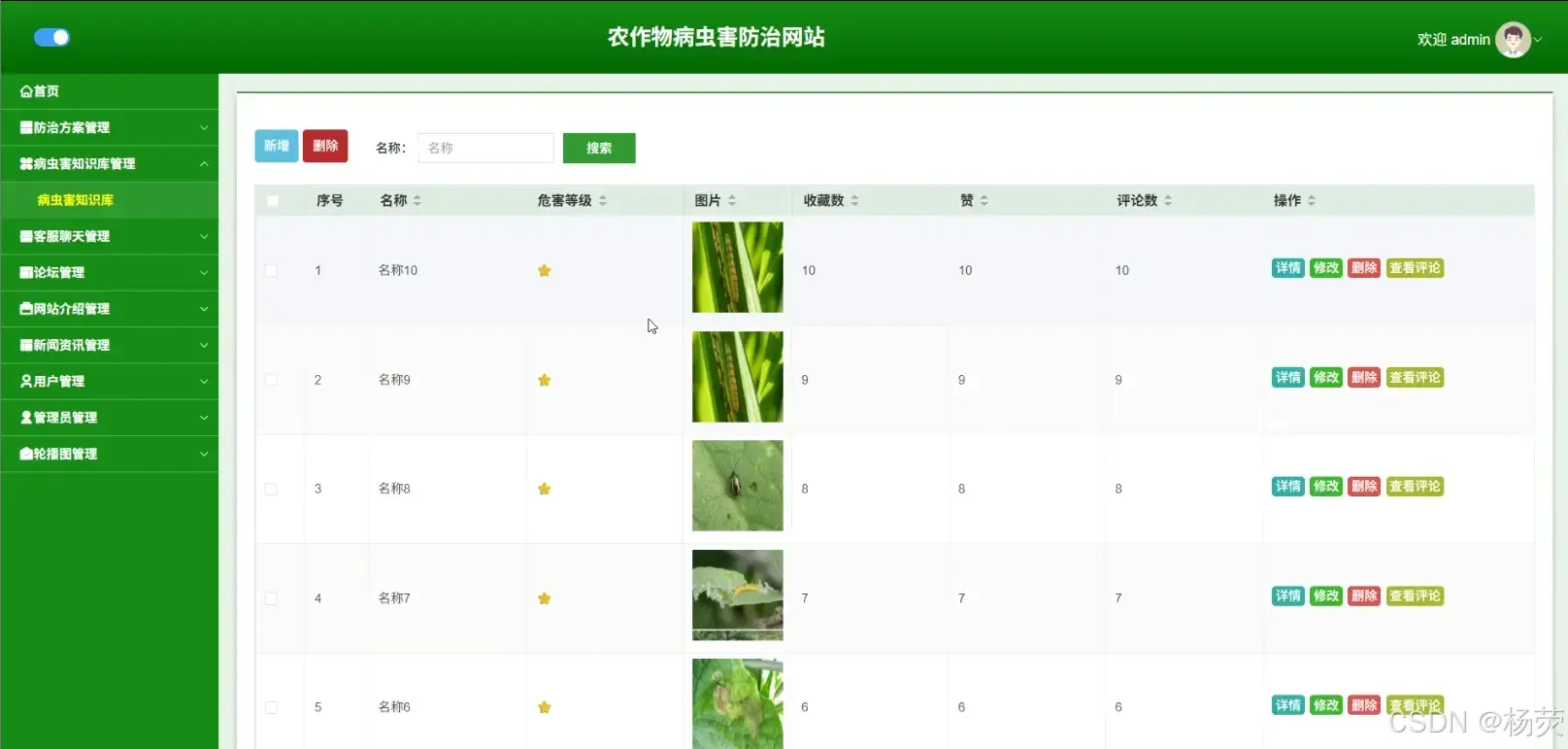1568x749 pixels.
Task: Sort by 操作 column arrows
Action: [1312, 200]
